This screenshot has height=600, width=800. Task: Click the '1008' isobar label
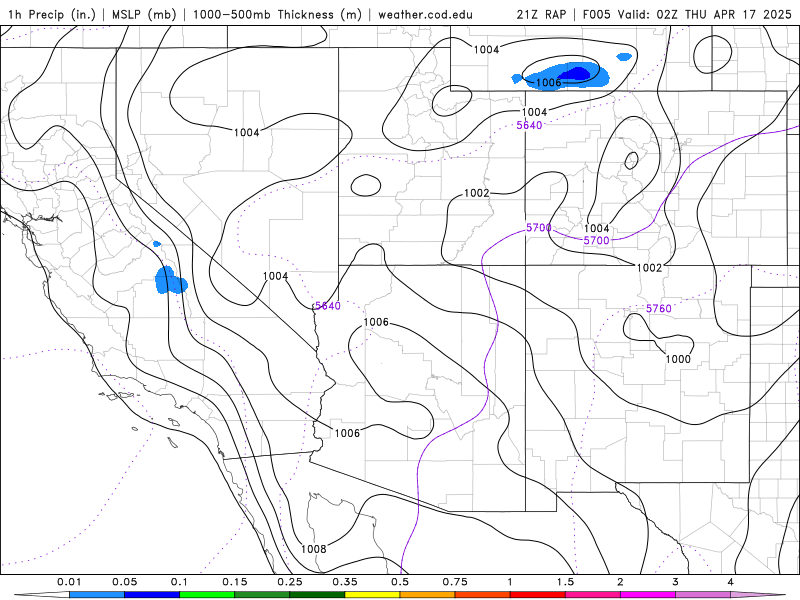pos(314,549)
